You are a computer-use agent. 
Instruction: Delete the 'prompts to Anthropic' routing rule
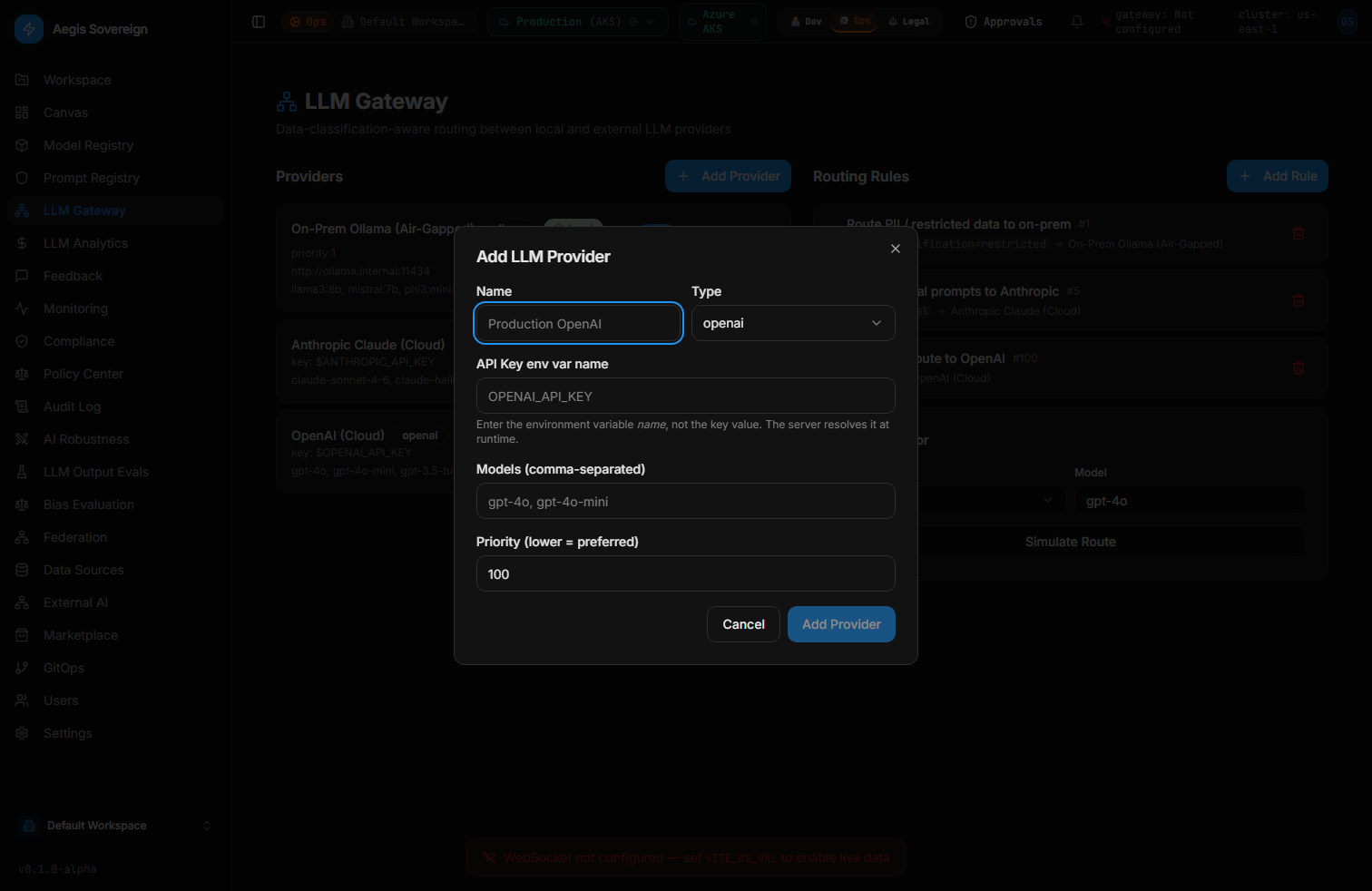click(1298, 300)
